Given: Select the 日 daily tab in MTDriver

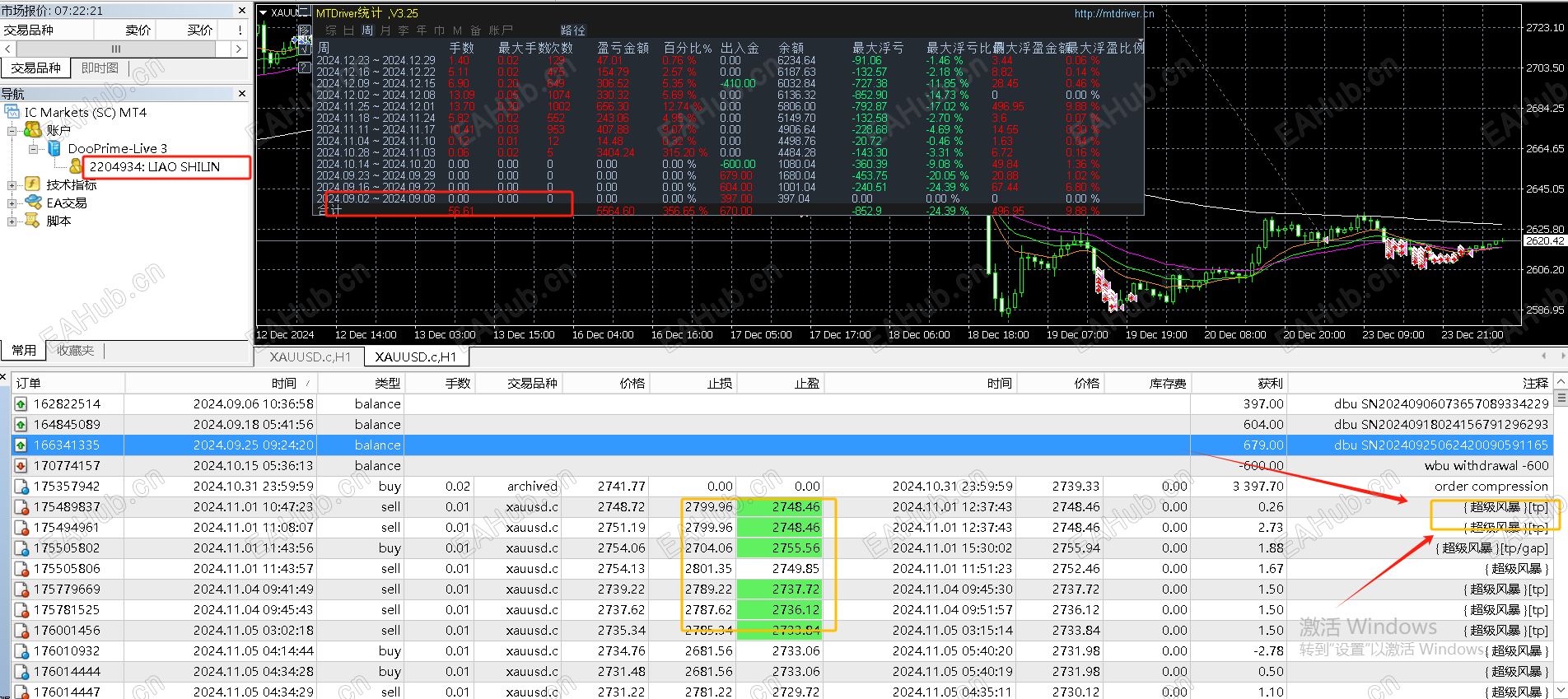Looking at the screenshot, I should pos(349,30).
